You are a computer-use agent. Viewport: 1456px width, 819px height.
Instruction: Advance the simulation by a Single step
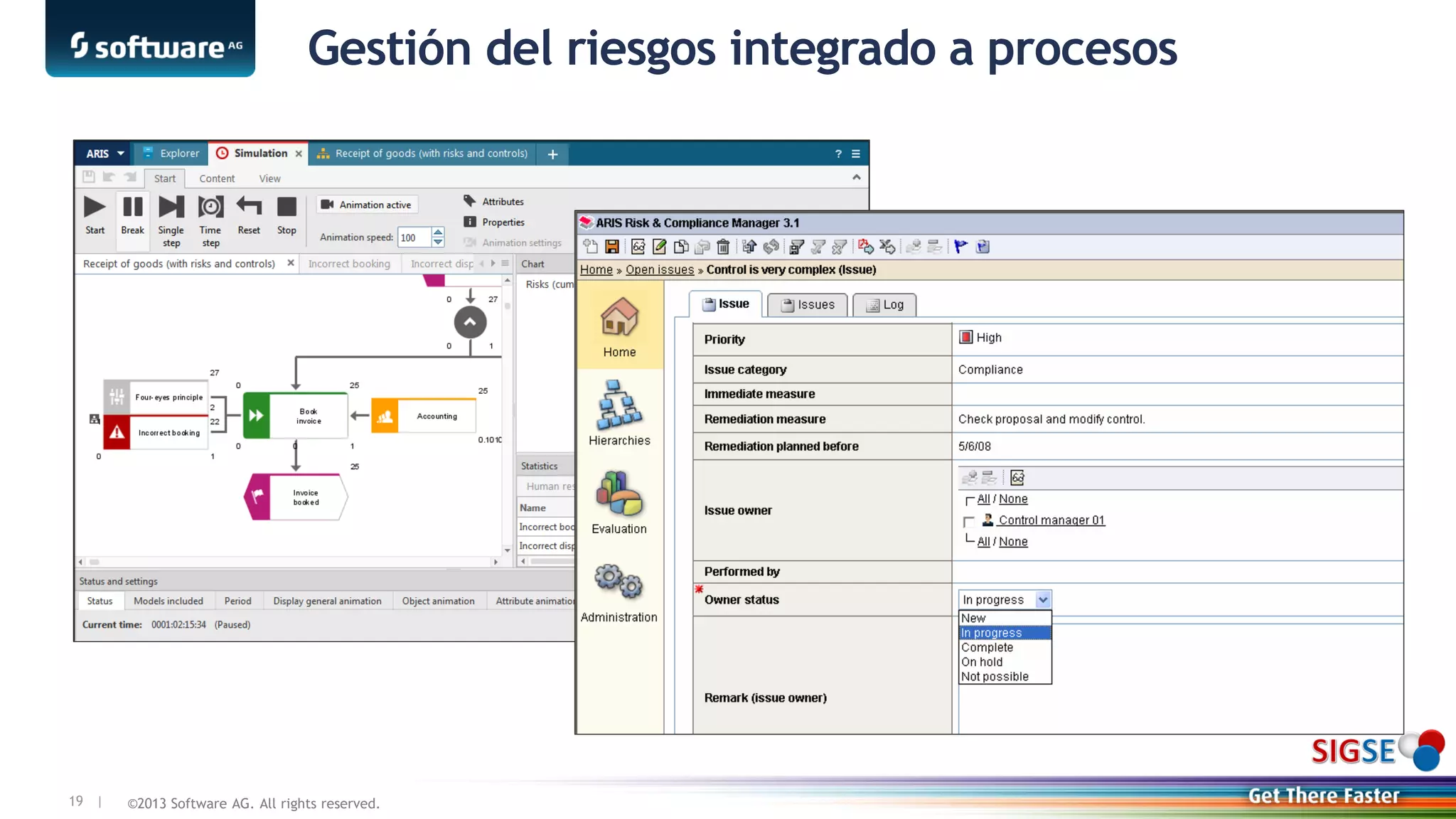[x=171, y=207]
